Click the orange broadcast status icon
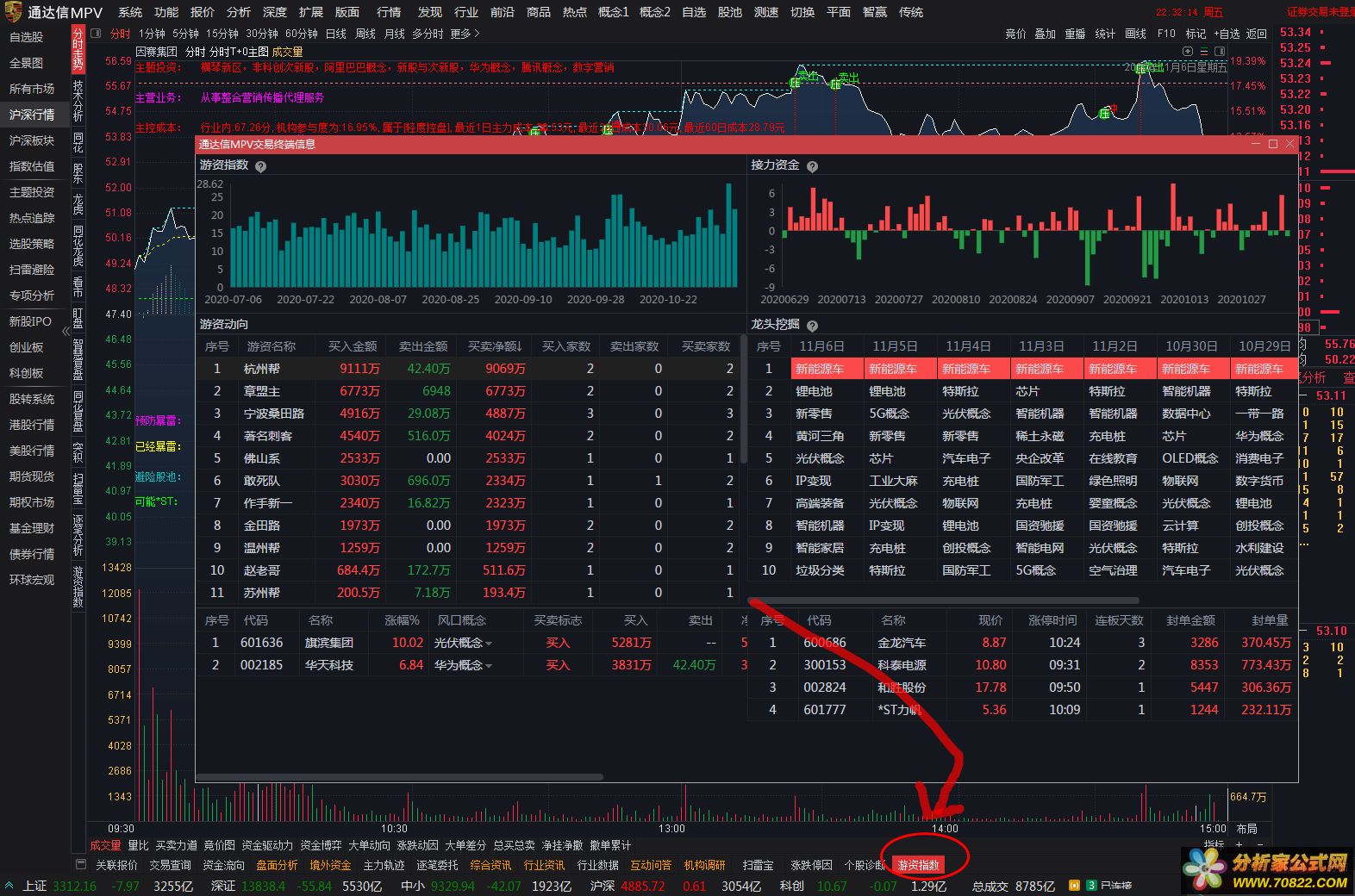 pyautogui.click(x=1074, y=886)
